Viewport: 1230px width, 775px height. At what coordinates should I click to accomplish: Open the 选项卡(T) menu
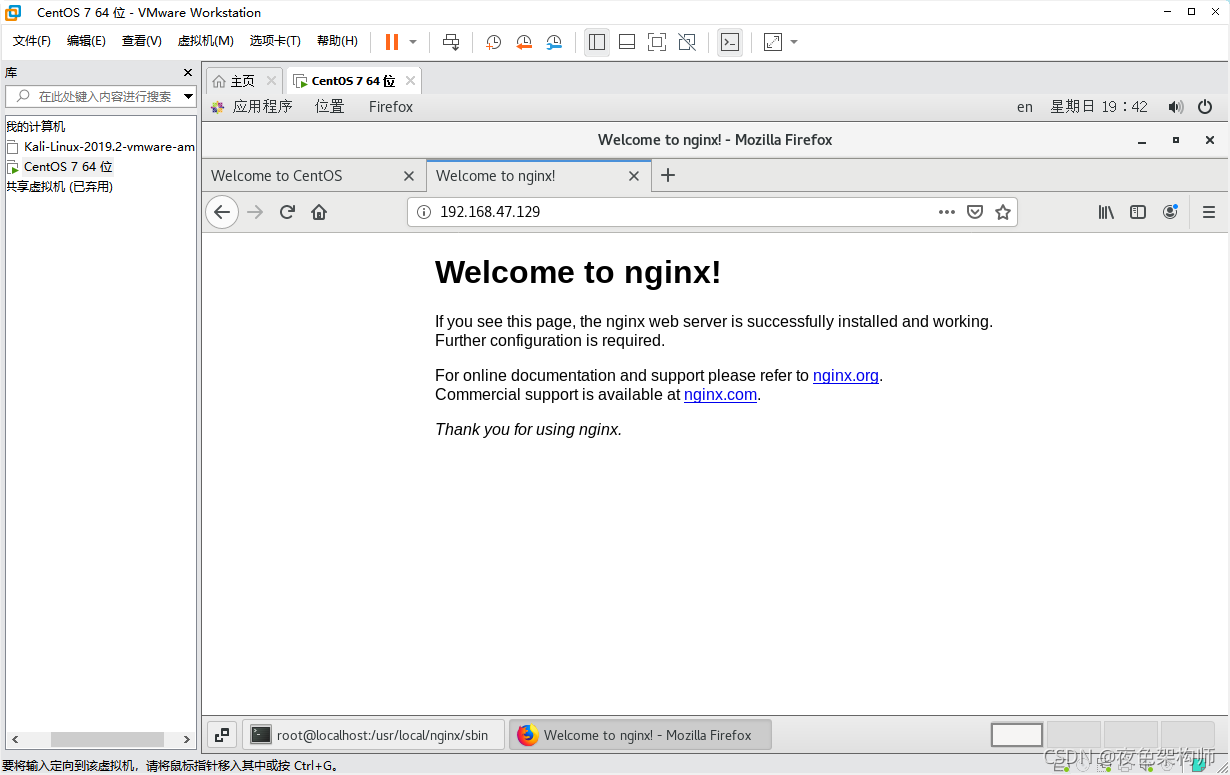pyautogui.click(x=275, y=41)
